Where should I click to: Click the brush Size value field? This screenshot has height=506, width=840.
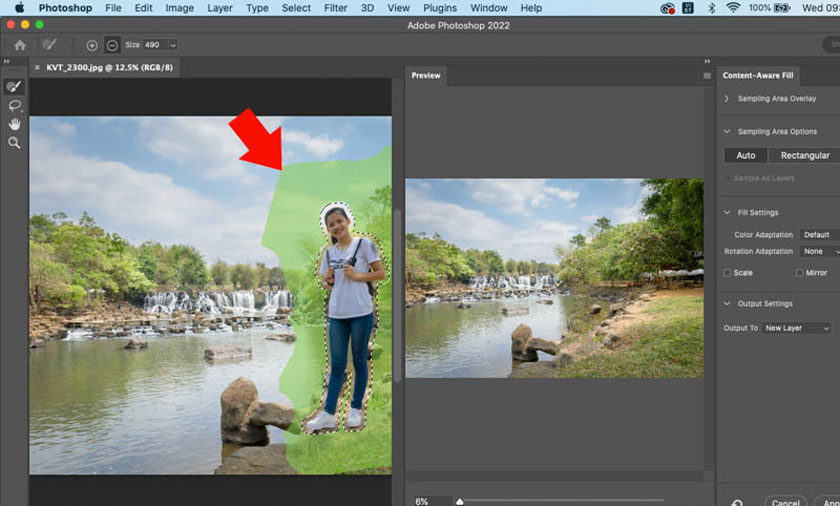(x=155, y=45)
